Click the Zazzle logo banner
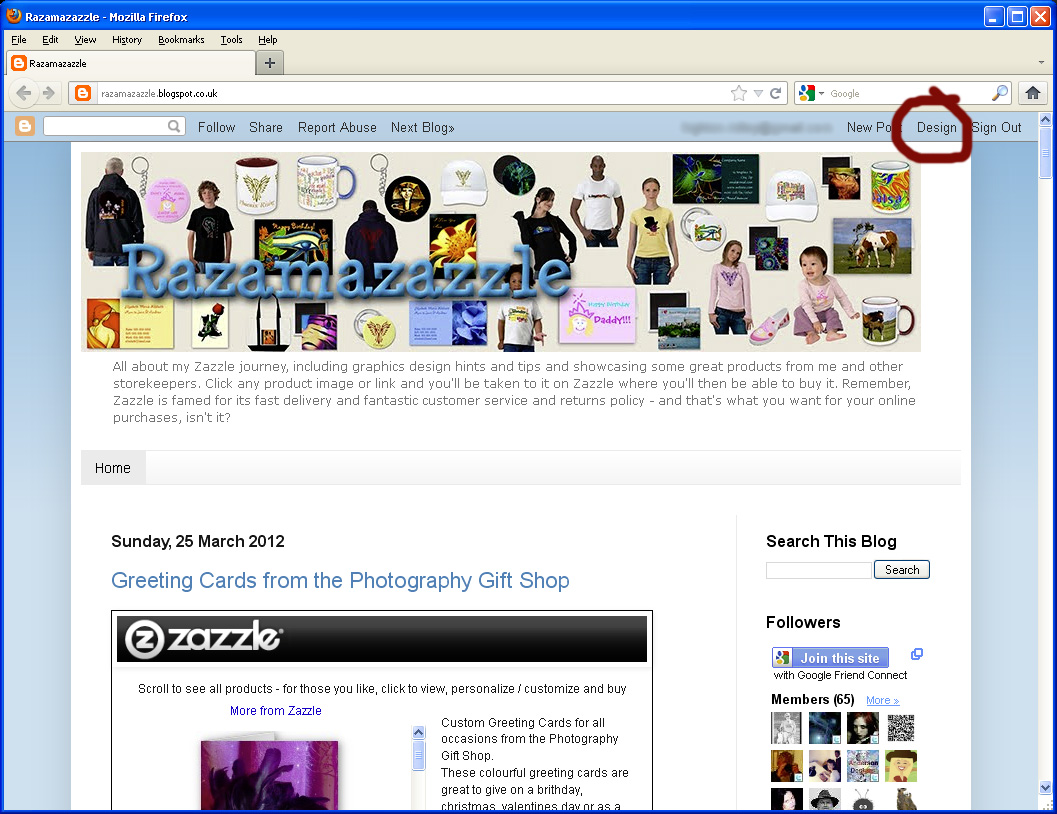The image size is (1057, 814). click(382, 639)
